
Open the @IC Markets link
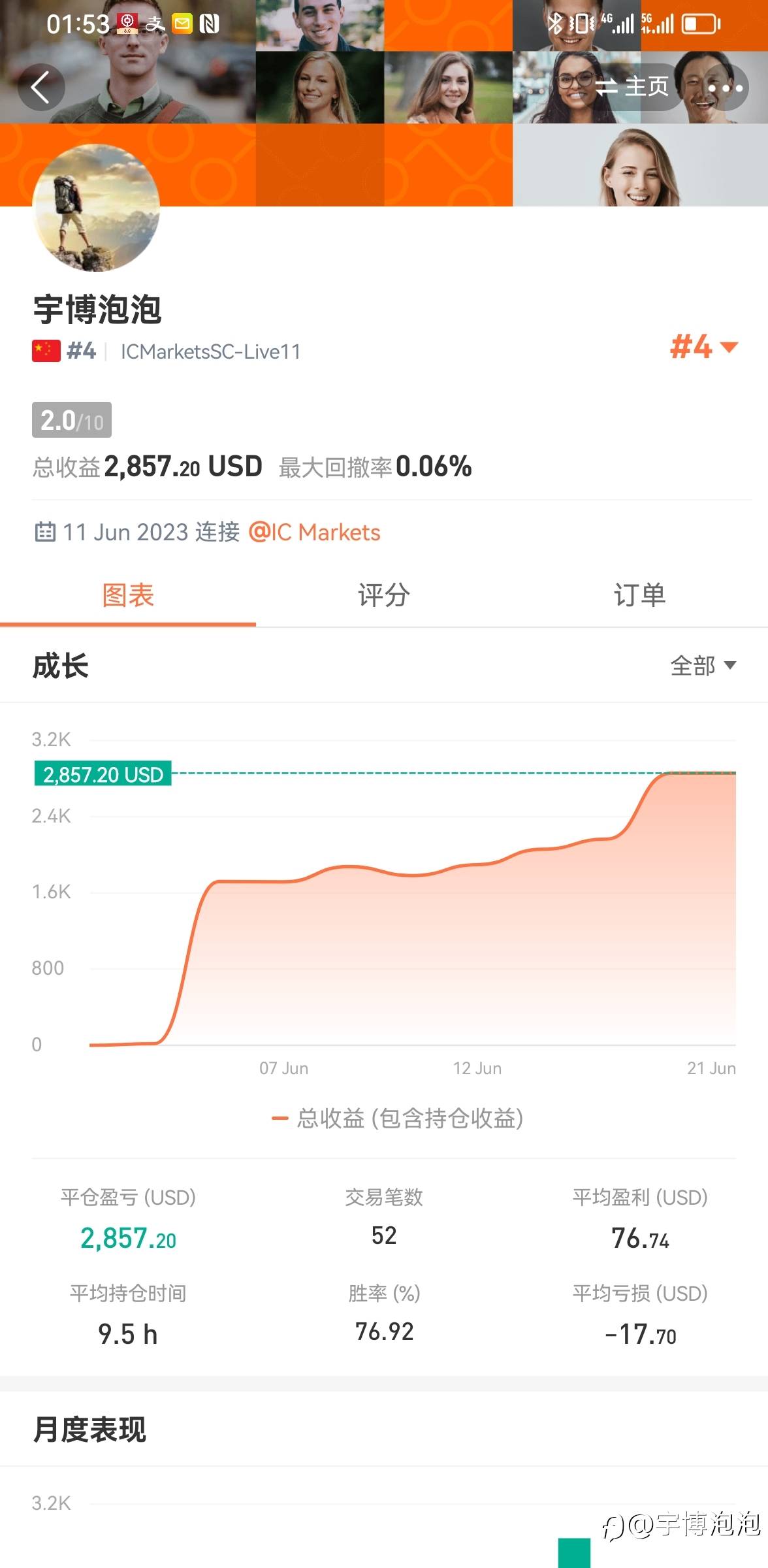314,532
